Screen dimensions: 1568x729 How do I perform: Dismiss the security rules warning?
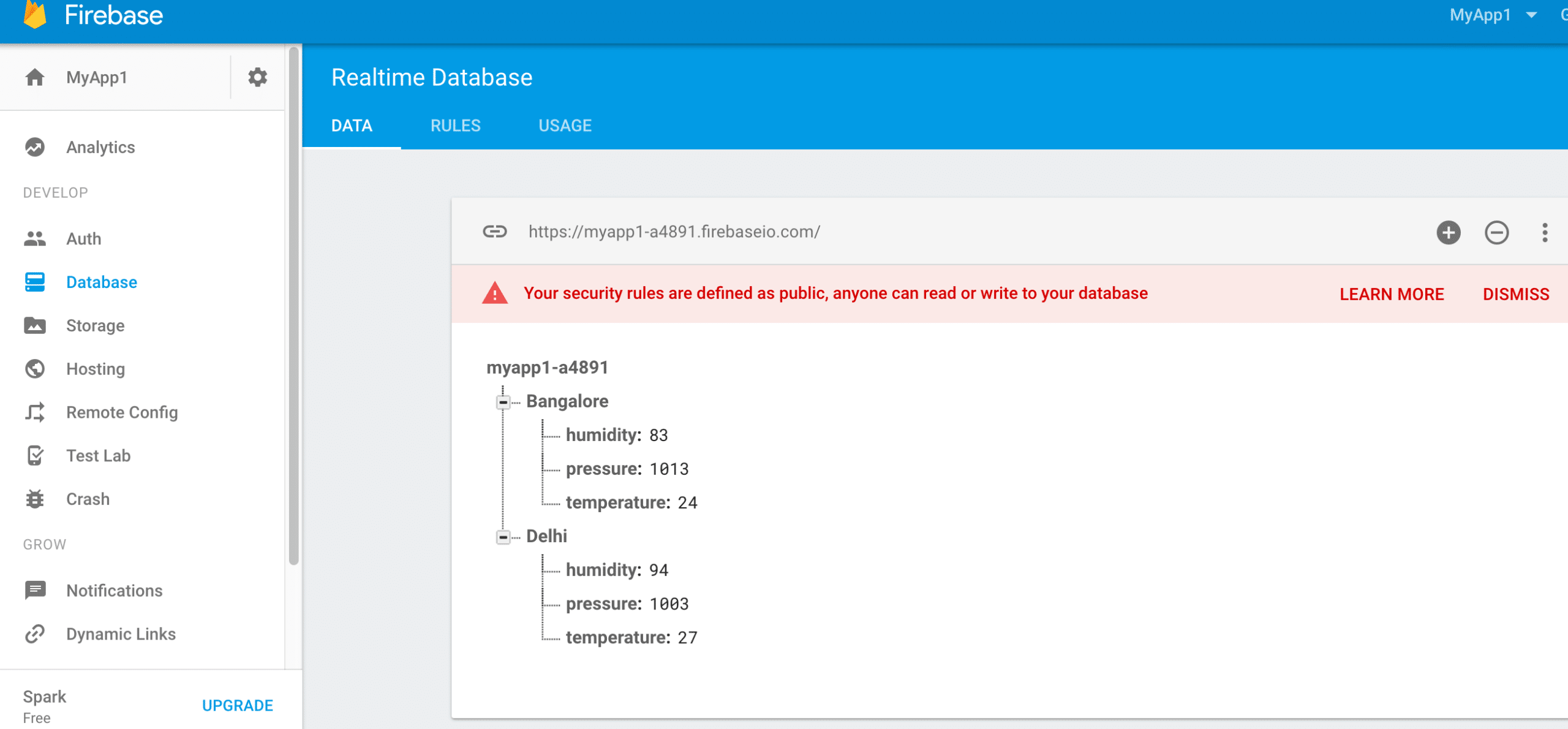(1515, 294)
